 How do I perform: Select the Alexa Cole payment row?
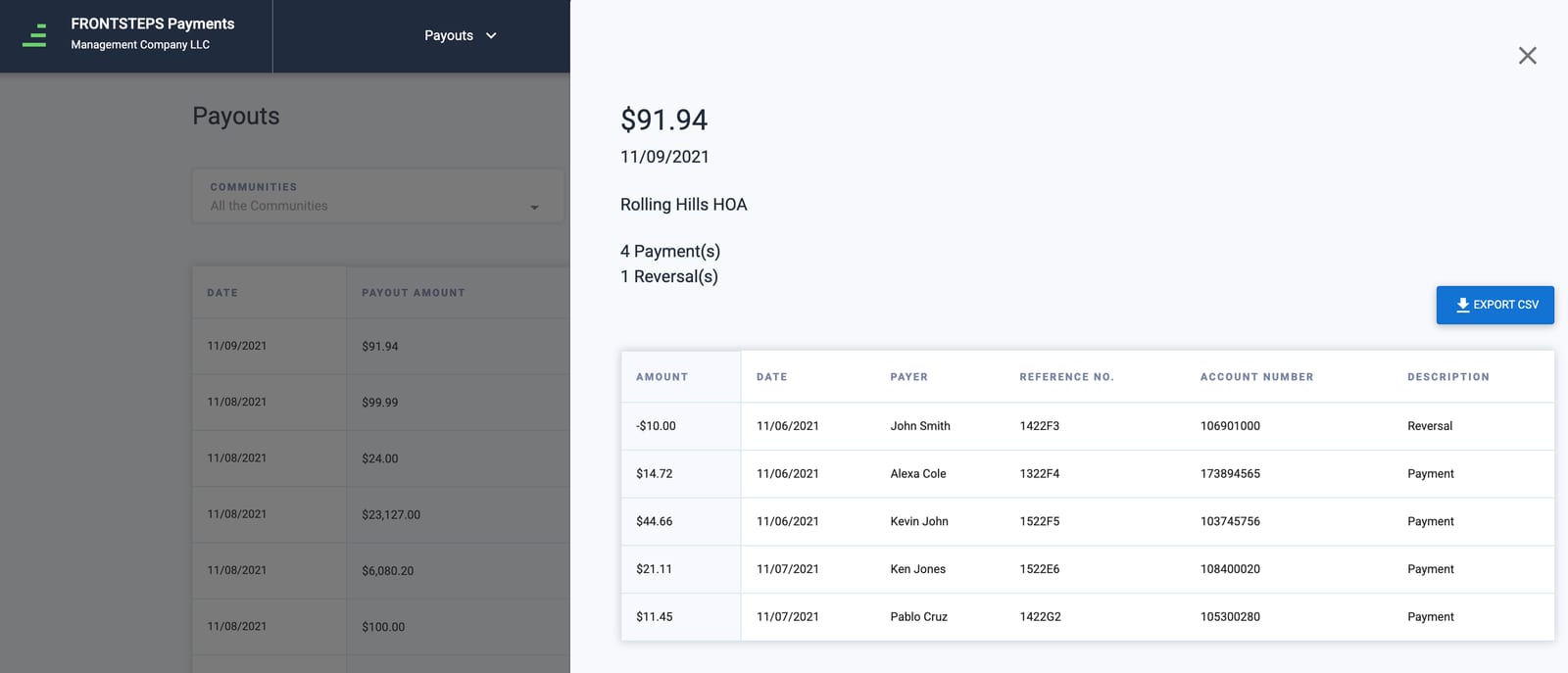tap(1087, 474)
